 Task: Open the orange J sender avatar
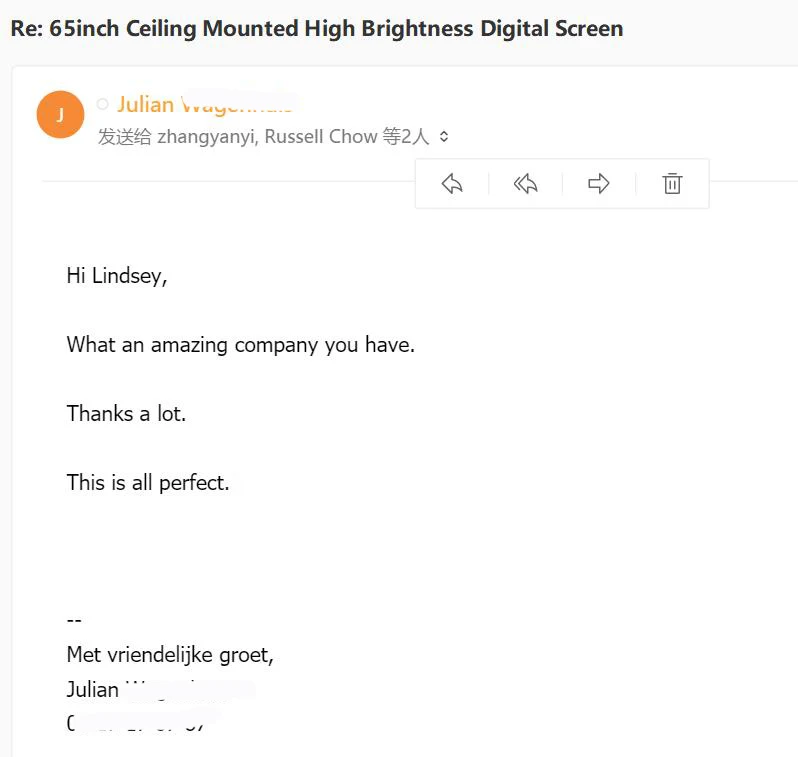pyautogui.click(x=60, y=115)
